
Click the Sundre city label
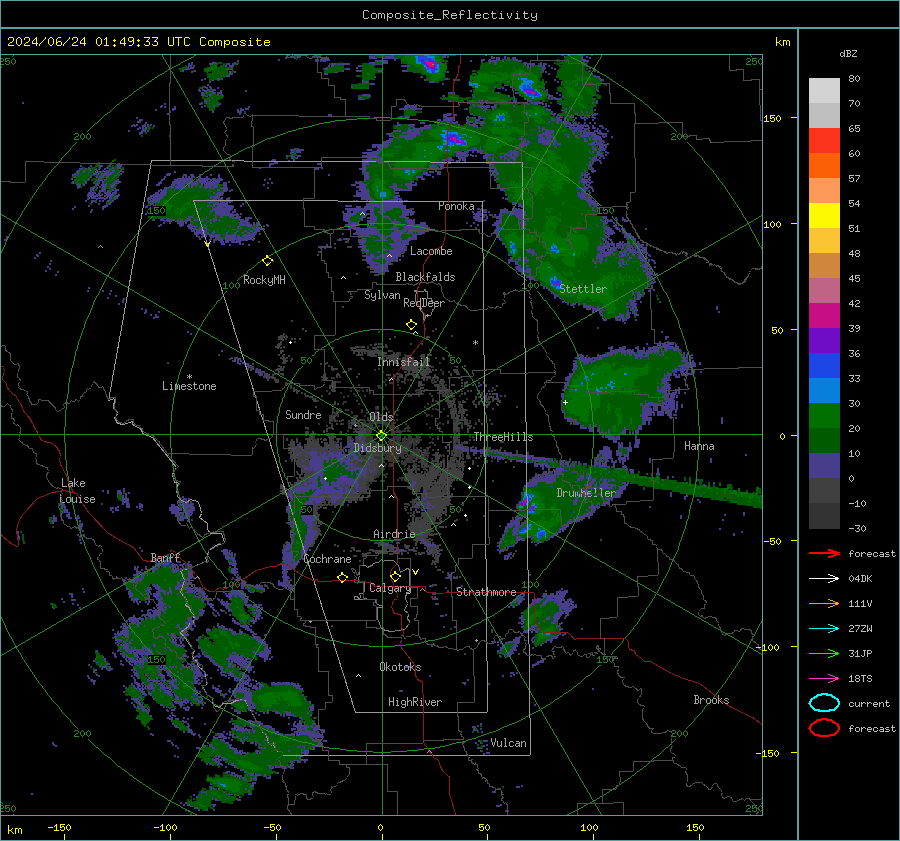pyautogui.click(x=303, y=415)
